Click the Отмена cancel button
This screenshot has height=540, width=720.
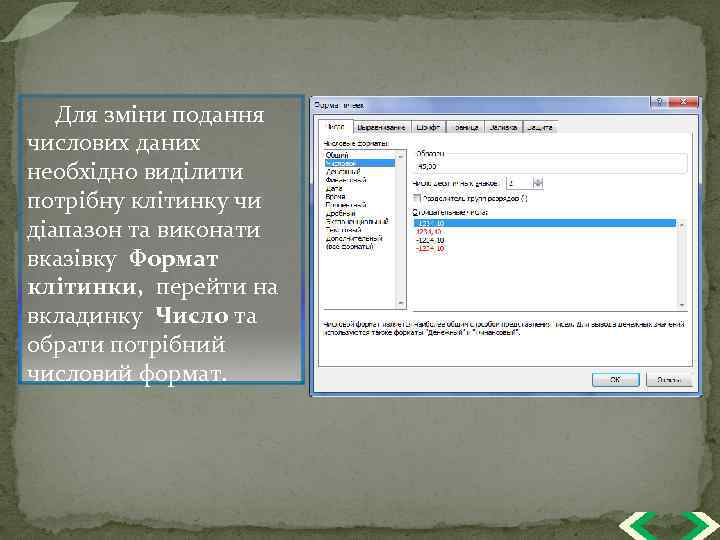click(669, 380)
